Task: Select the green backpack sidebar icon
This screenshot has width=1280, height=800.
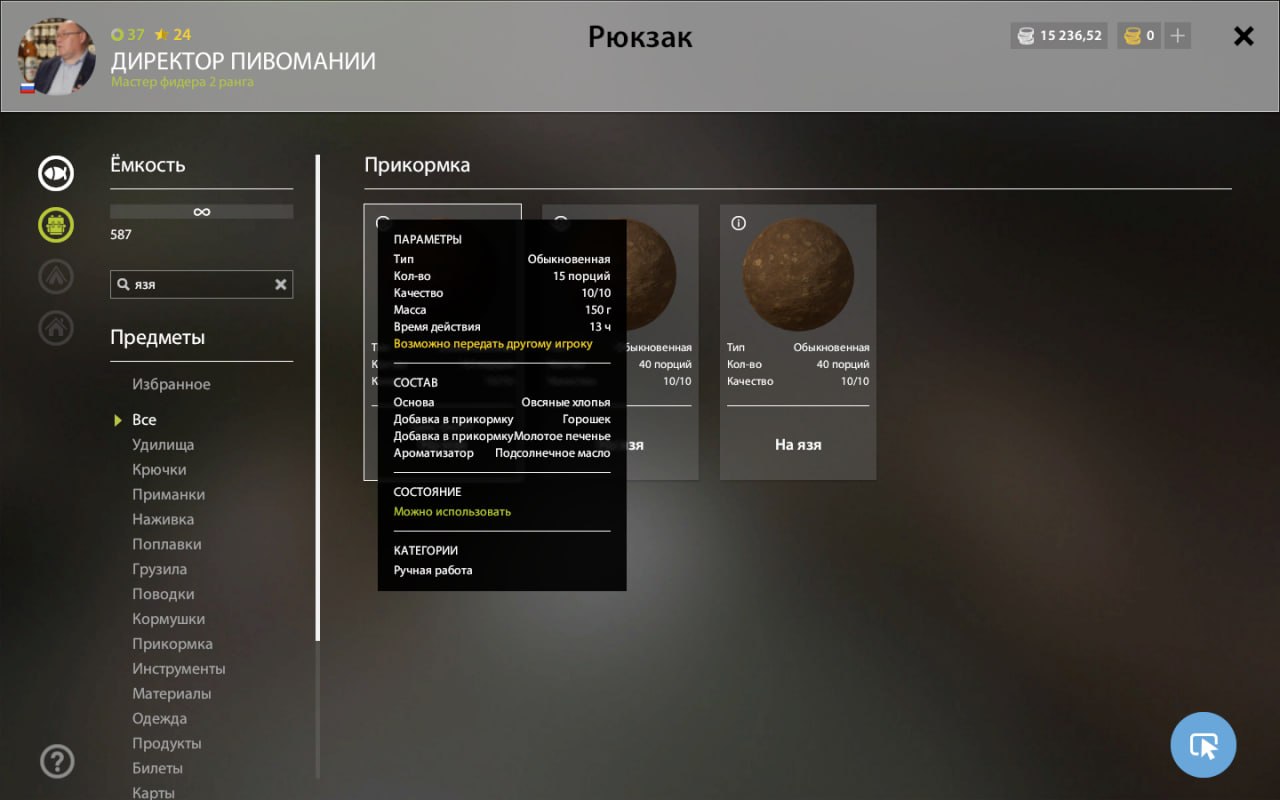Action: click(x=56, y=224)
